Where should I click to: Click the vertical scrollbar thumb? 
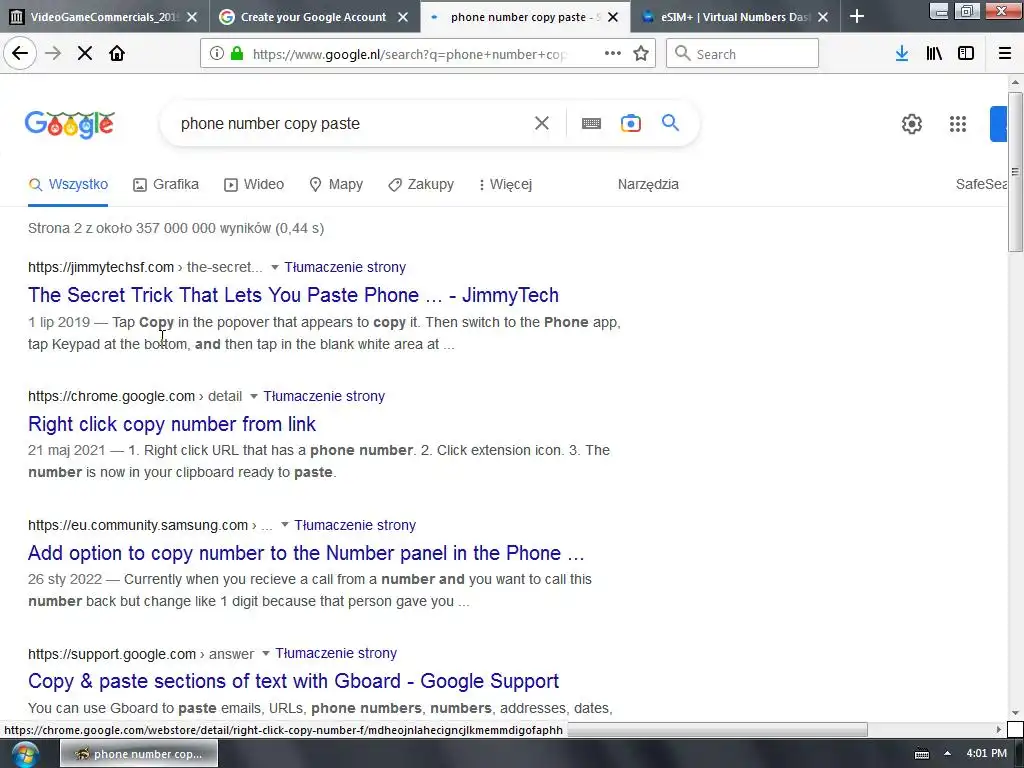pyautogui.click(x=1014, y=171)
